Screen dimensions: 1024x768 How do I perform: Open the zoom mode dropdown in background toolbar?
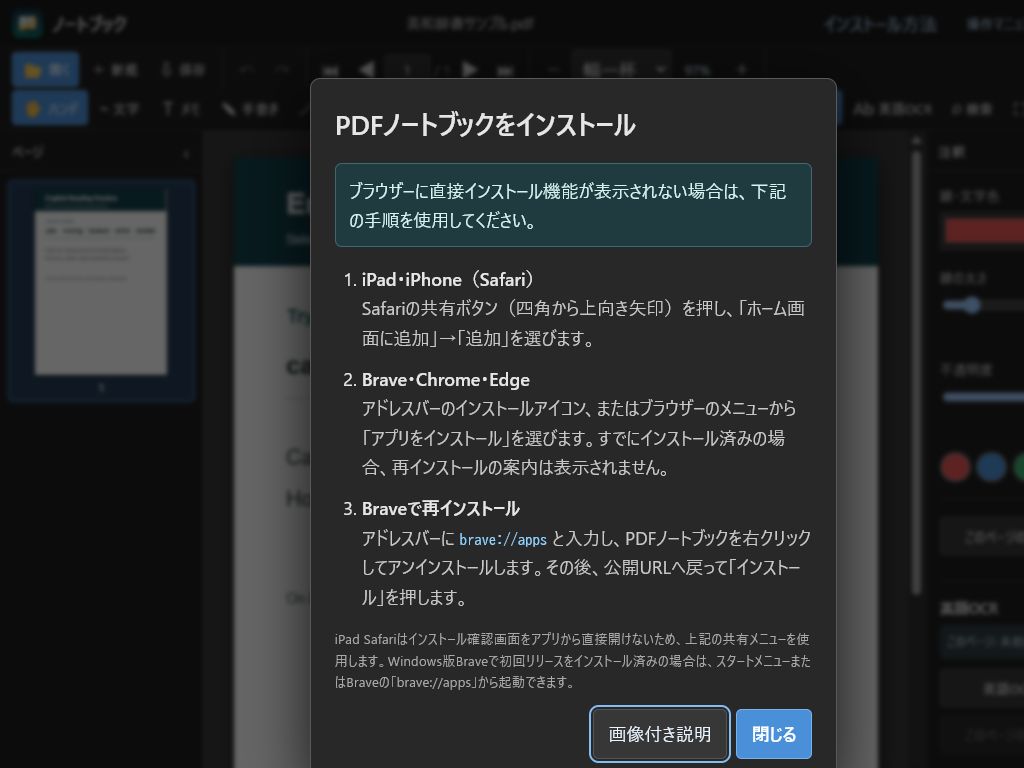coord(621,69)
